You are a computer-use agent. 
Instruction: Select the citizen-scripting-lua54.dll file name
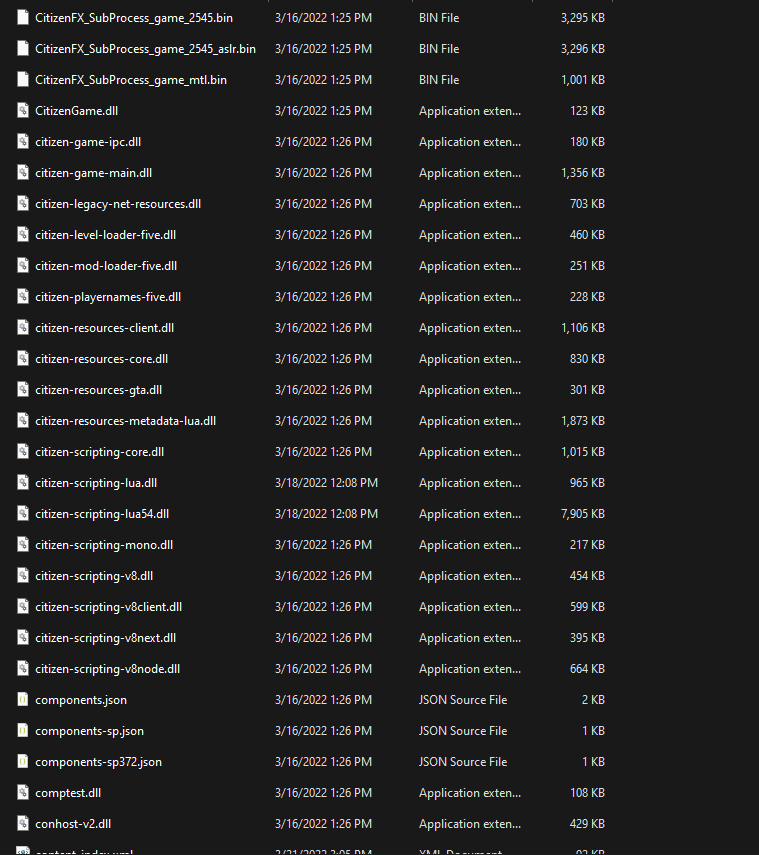pos(103,514)
